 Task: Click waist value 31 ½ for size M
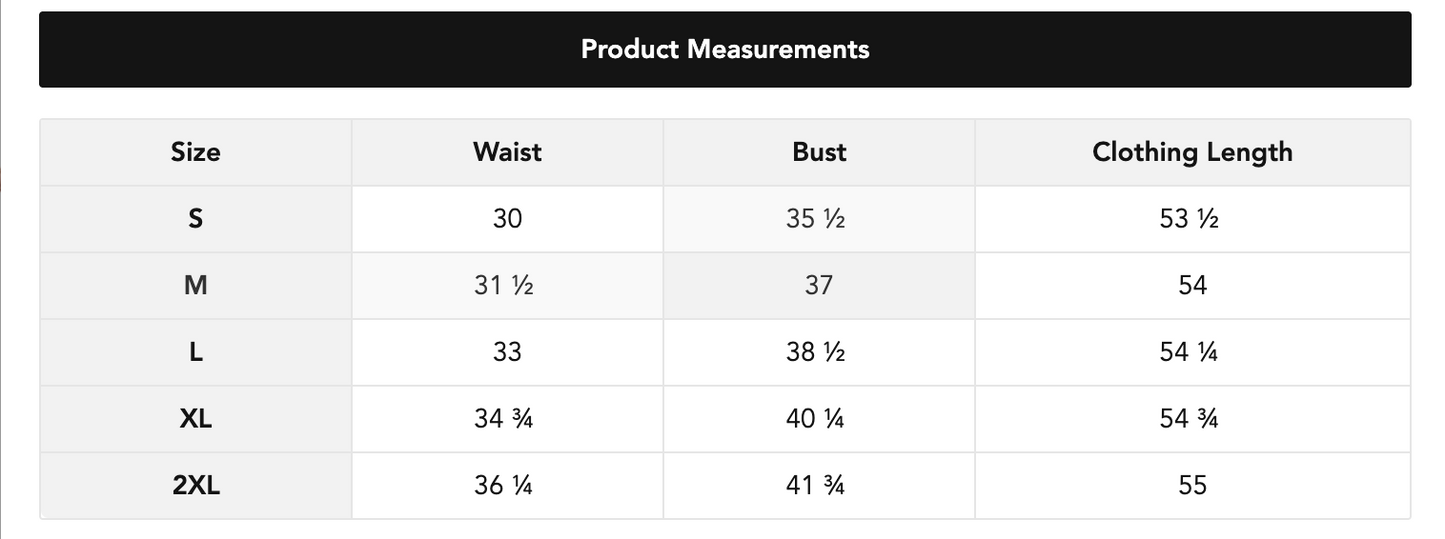point(503,286)
